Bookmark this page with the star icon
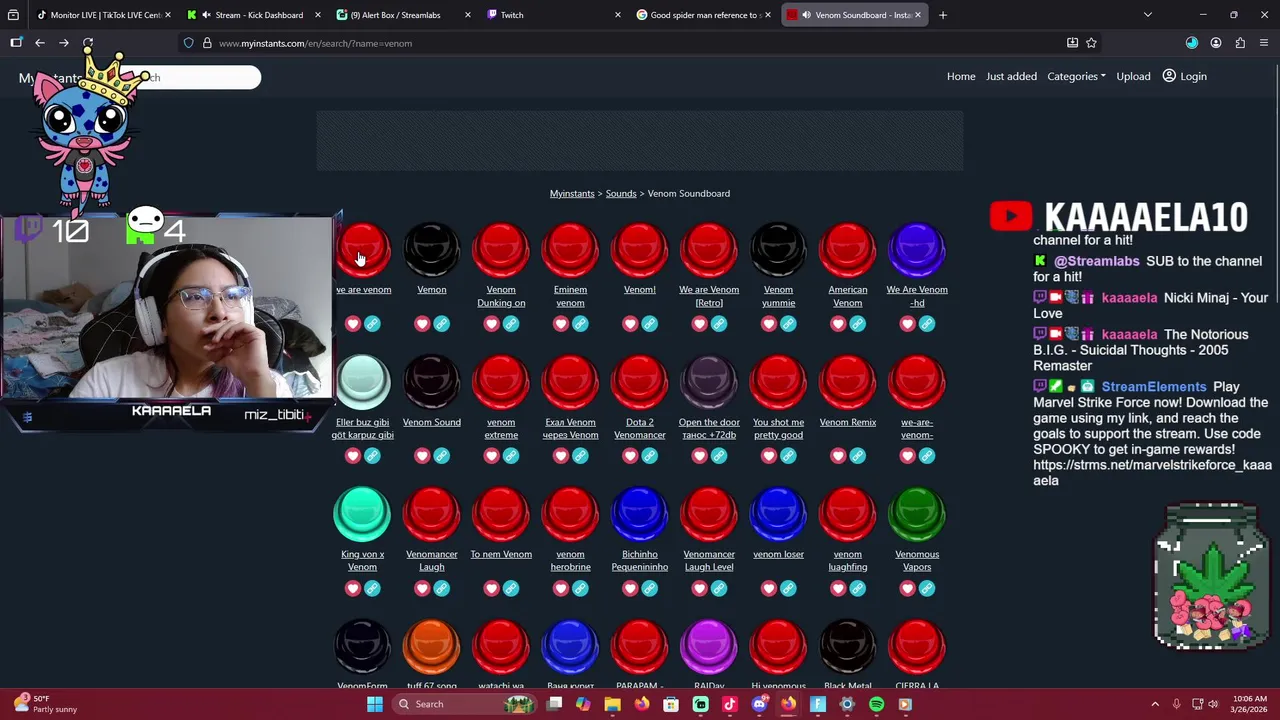This screenshot has height=720, width=1280. [x=1091, y=43]
